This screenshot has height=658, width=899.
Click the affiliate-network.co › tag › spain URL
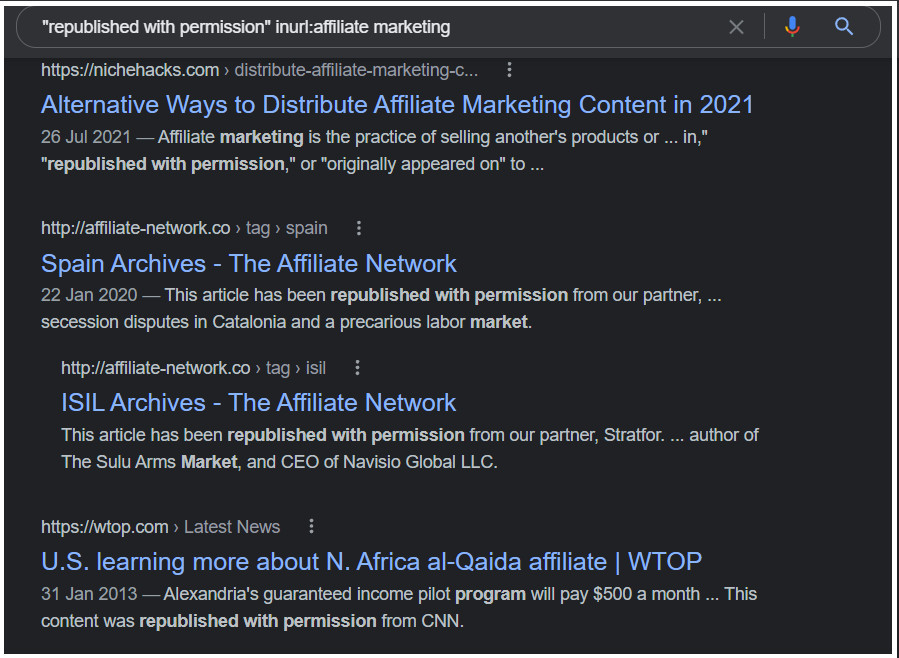point(184,228)
